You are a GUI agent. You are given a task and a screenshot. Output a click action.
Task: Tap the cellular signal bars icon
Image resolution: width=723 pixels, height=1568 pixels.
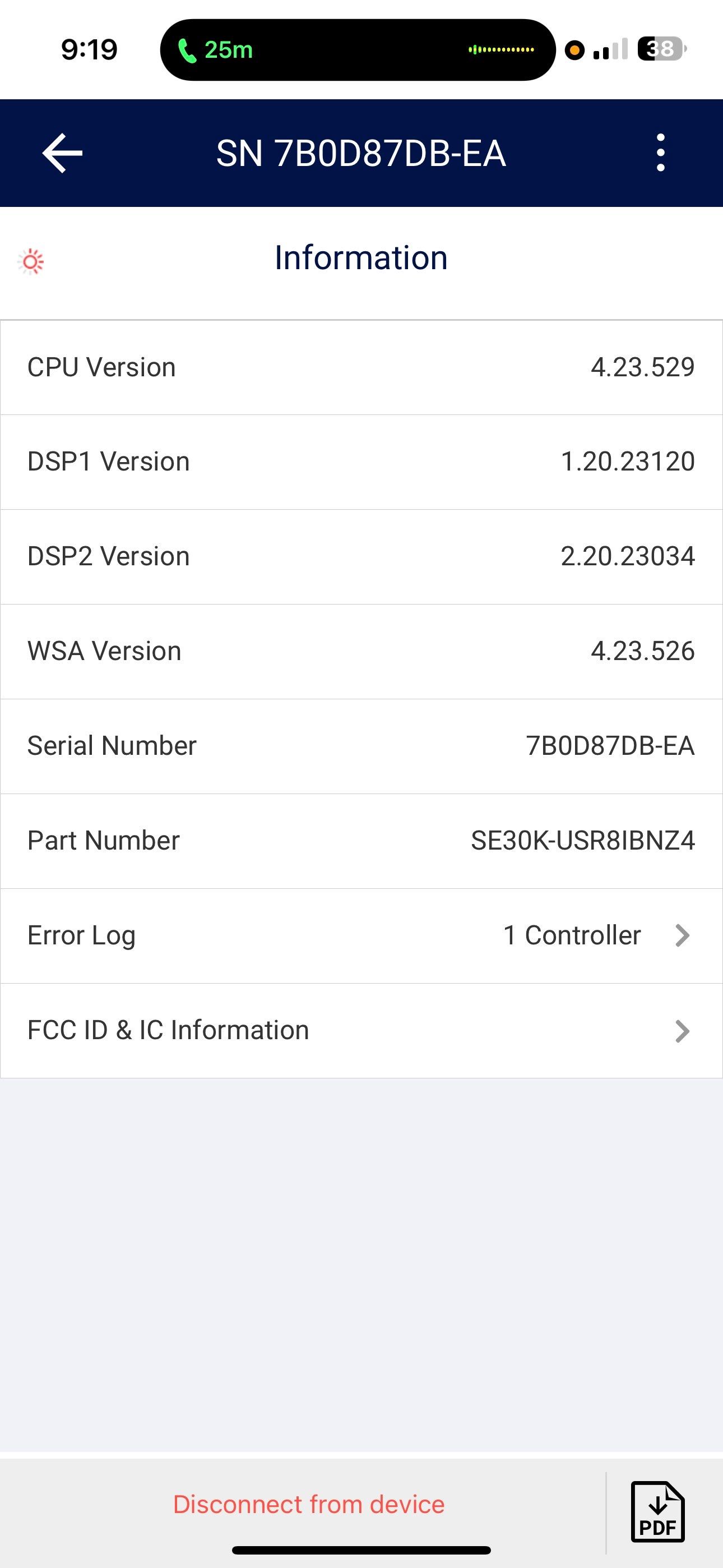610,49
